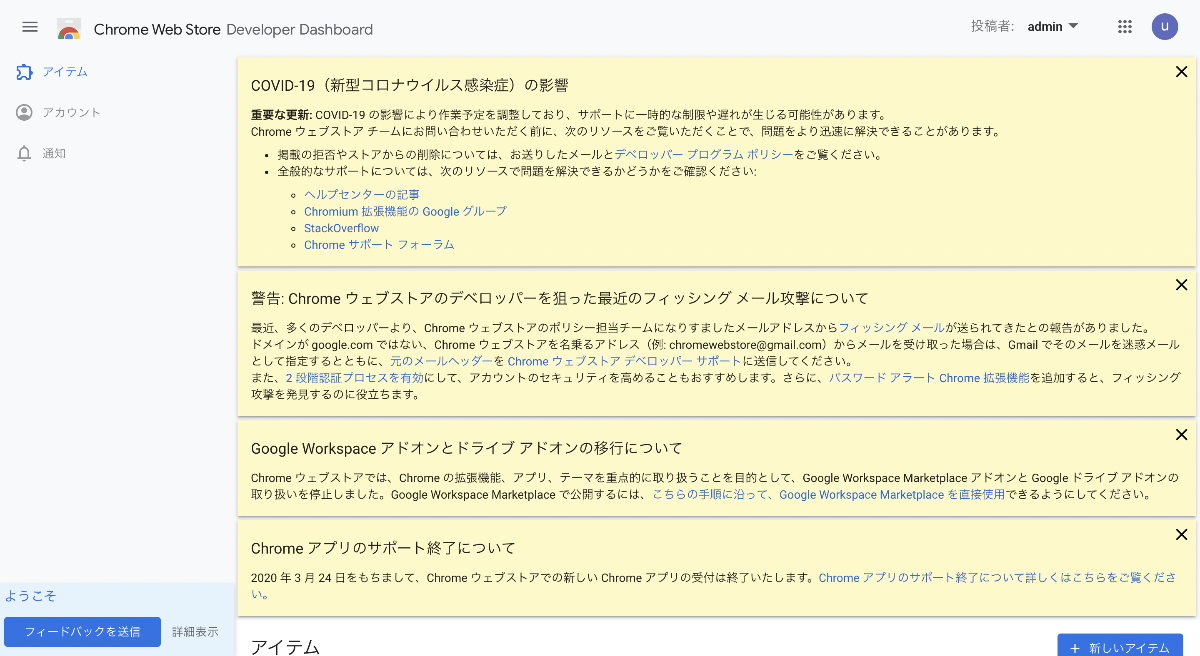Click the フィードバックを送信 button
The image size is (1200, 656).
tap(82, 632)
